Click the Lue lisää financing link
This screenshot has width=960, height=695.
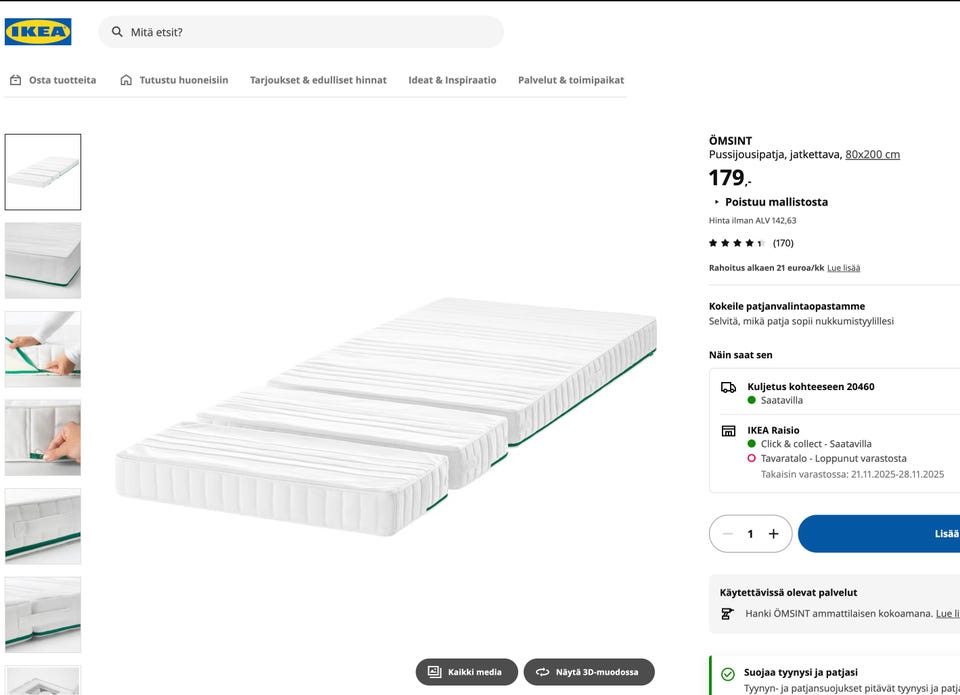[x=843, y=268]
